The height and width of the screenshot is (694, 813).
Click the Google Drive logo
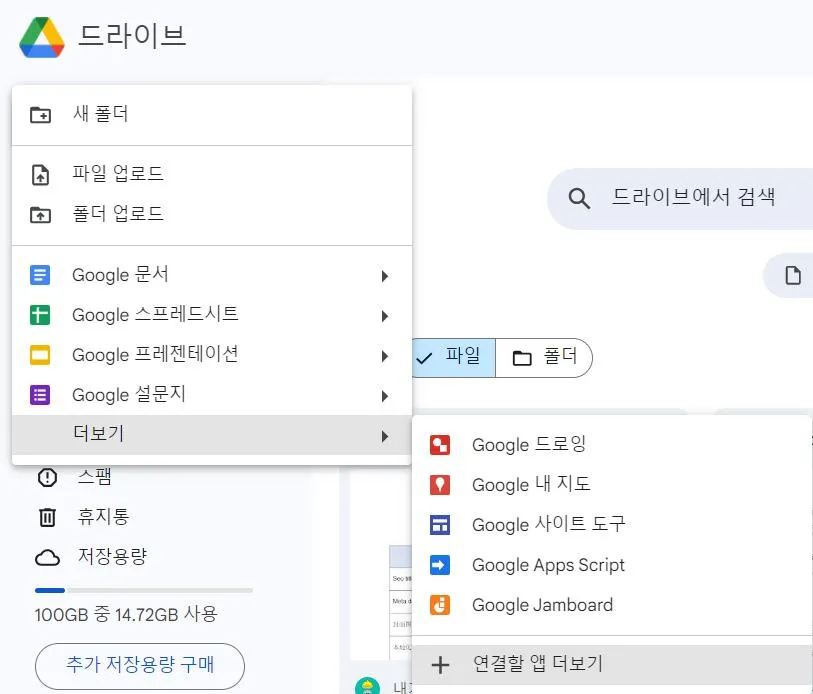pyautogui.click(x=42, y=37)
